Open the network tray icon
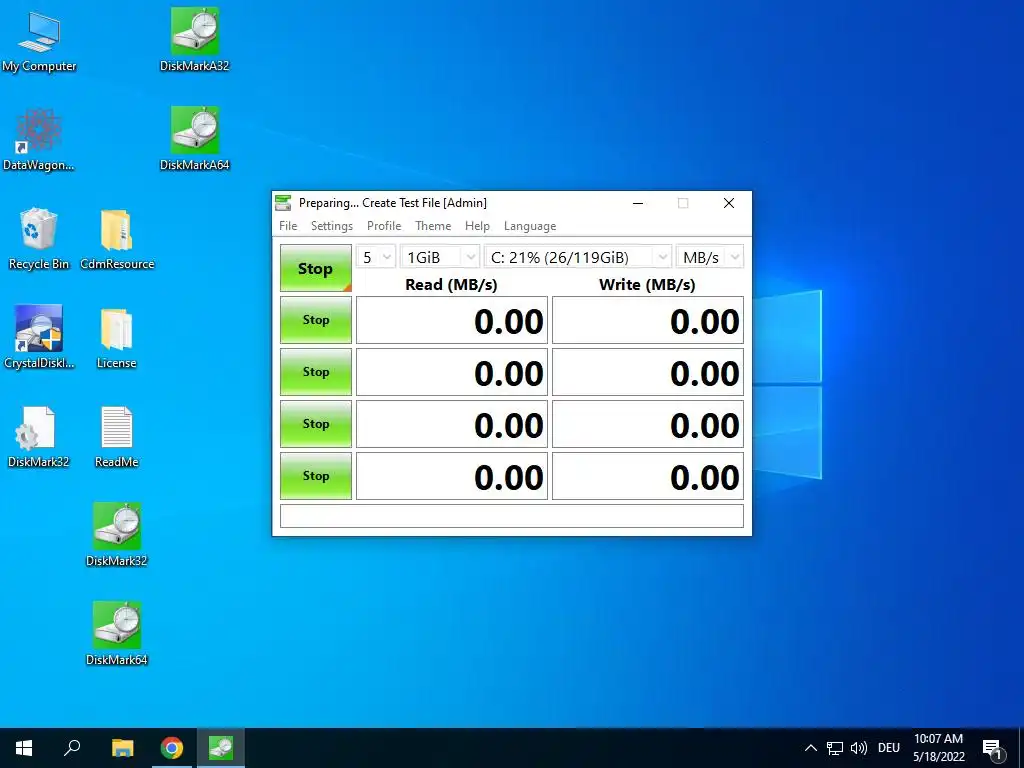 click(x=835, y=748)
